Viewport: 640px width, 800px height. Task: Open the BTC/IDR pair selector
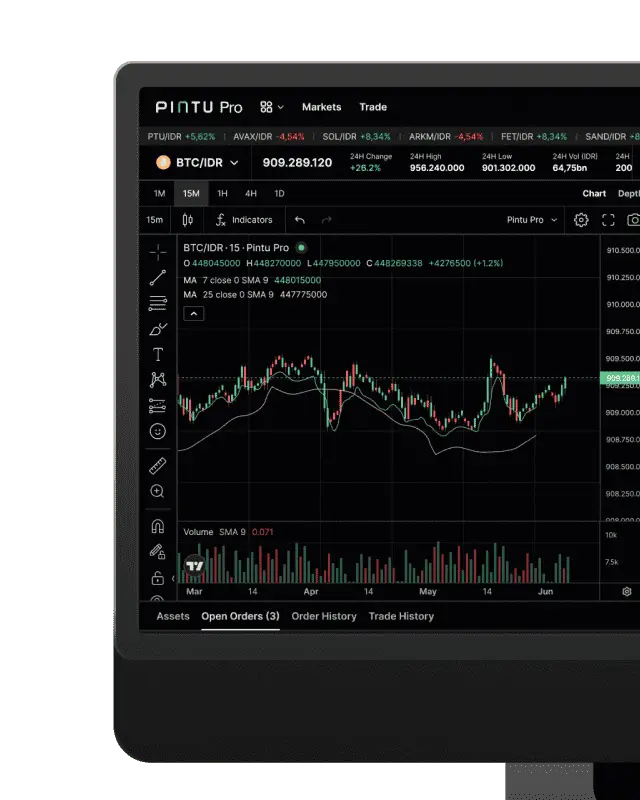point(198,163)
